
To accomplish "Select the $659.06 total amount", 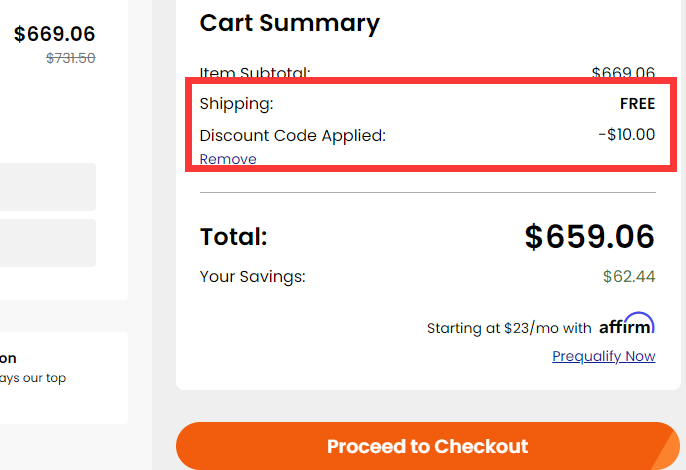I will pyautogui.click(x=589, y=237).
